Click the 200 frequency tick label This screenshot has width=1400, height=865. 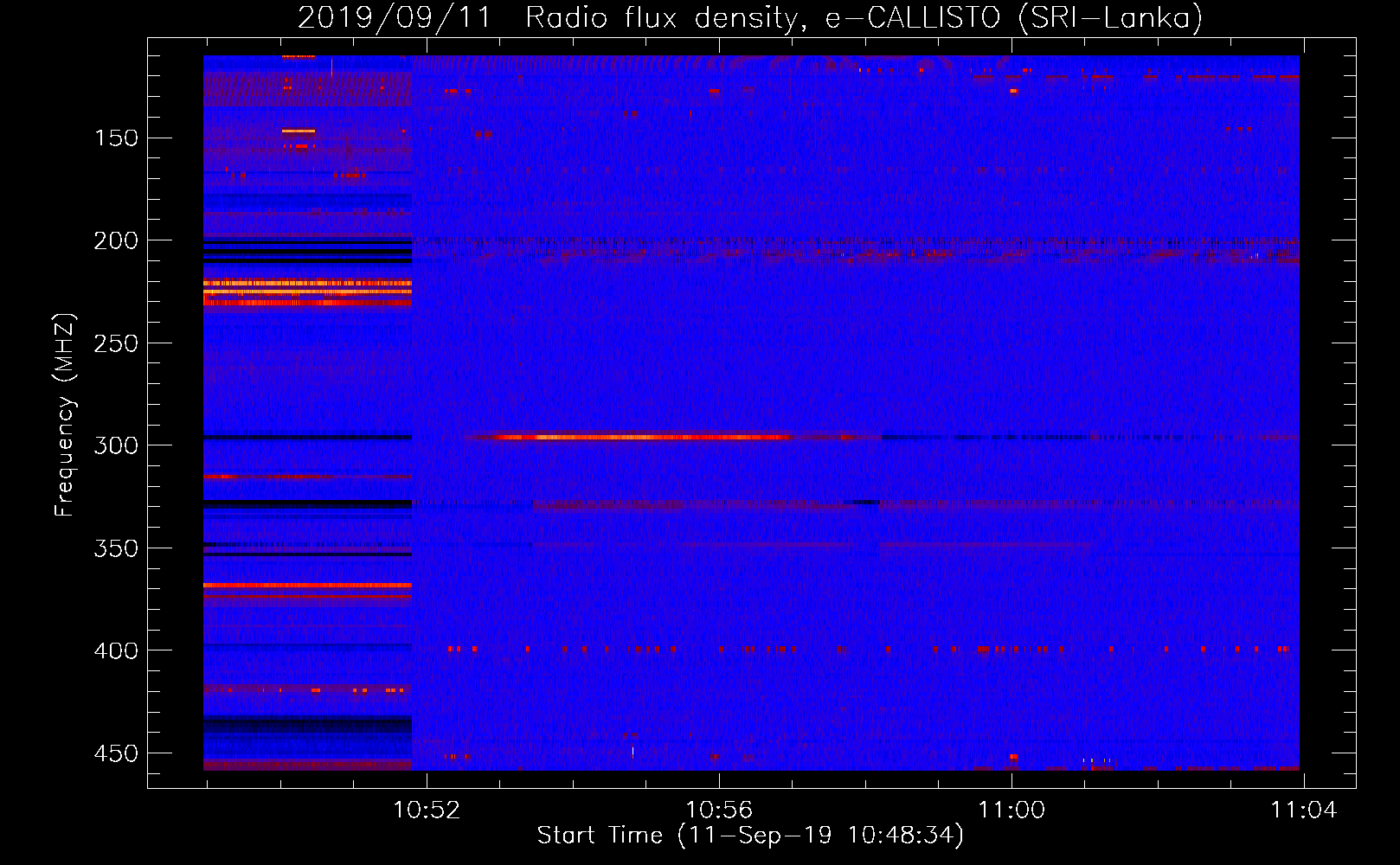tap(116, 240)
